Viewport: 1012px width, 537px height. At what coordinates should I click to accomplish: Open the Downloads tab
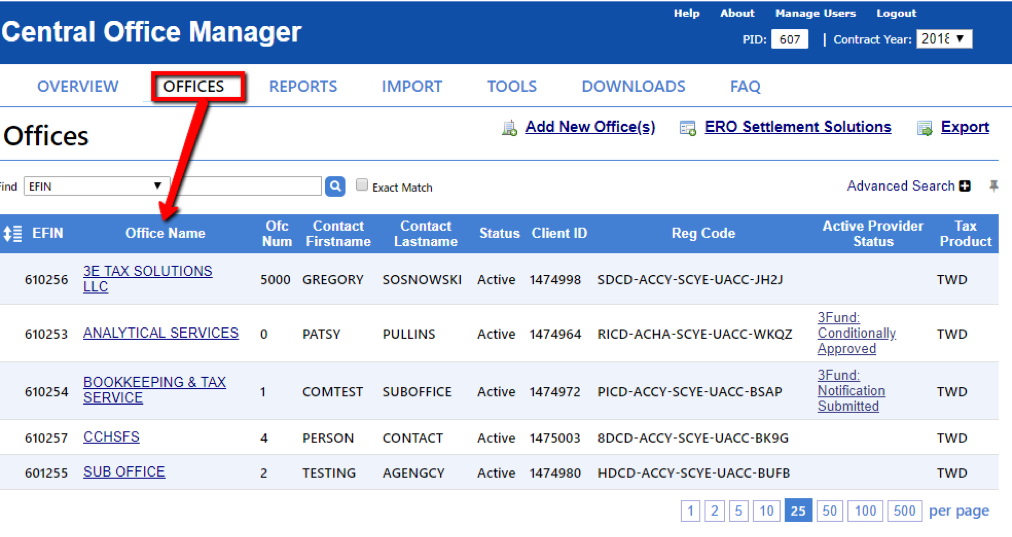click(x=633, y=87)
